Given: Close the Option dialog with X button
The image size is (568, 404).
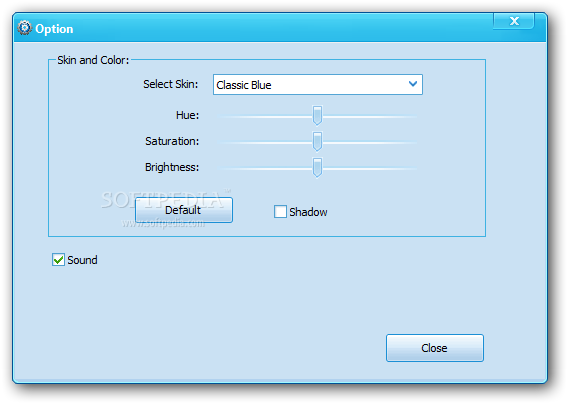Looking at the screenshot, I should pyautogui.click(x=513, y=21).
